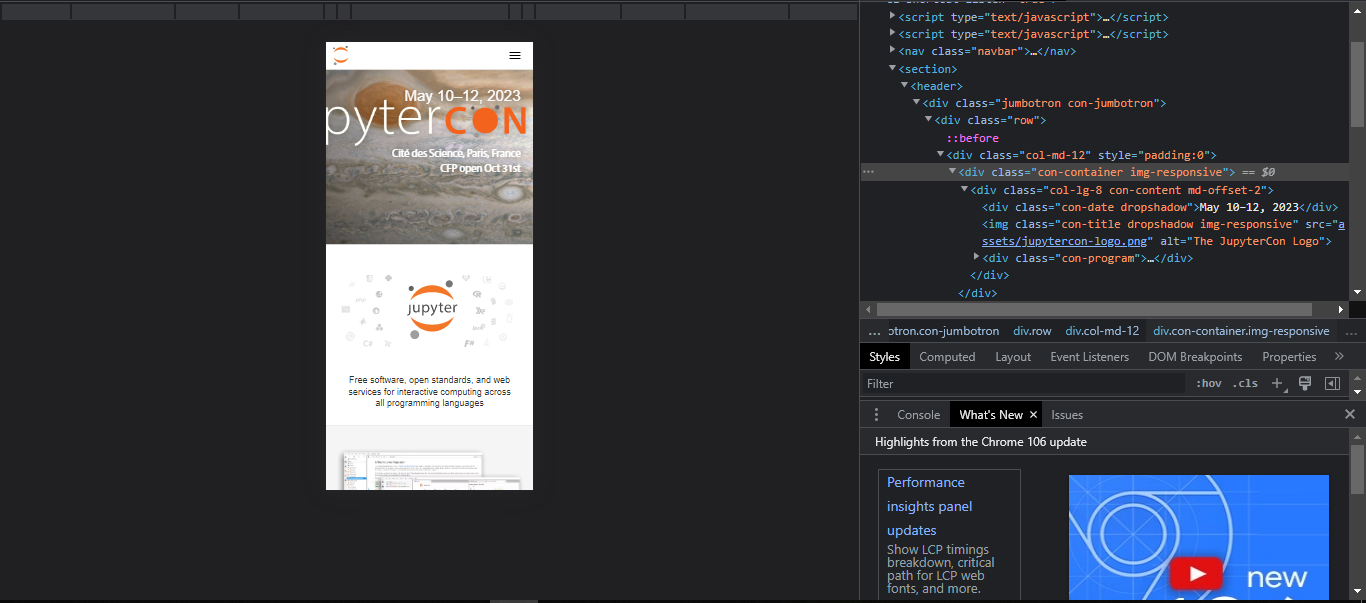Open the drawer three-dot menu beside Console
This screenshot has width=1366, height=603.
pyautogui.click(x=876, y=414)
